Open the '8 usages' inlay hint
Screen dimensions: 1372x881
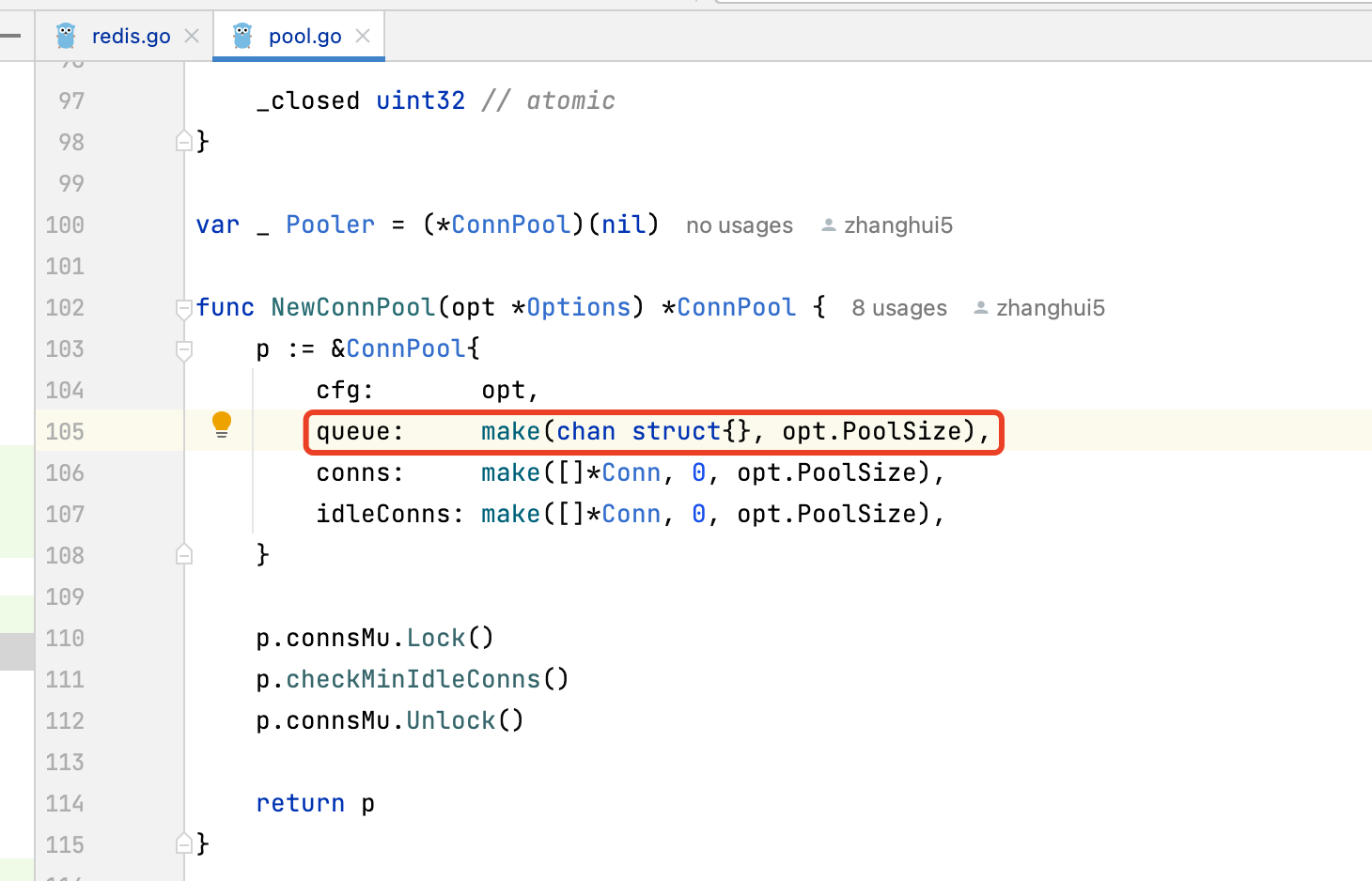pos(899,308)
